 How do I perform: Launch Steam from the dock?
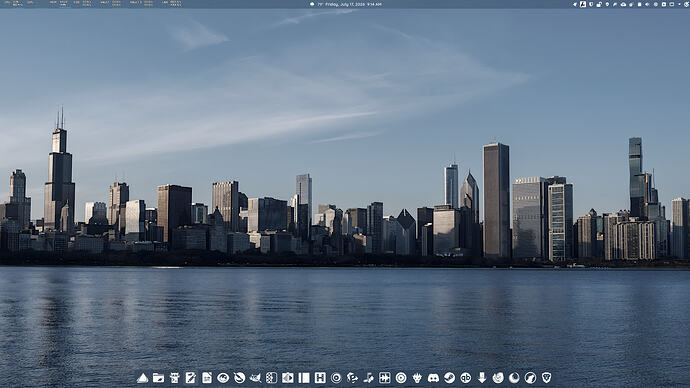(449, 377)
